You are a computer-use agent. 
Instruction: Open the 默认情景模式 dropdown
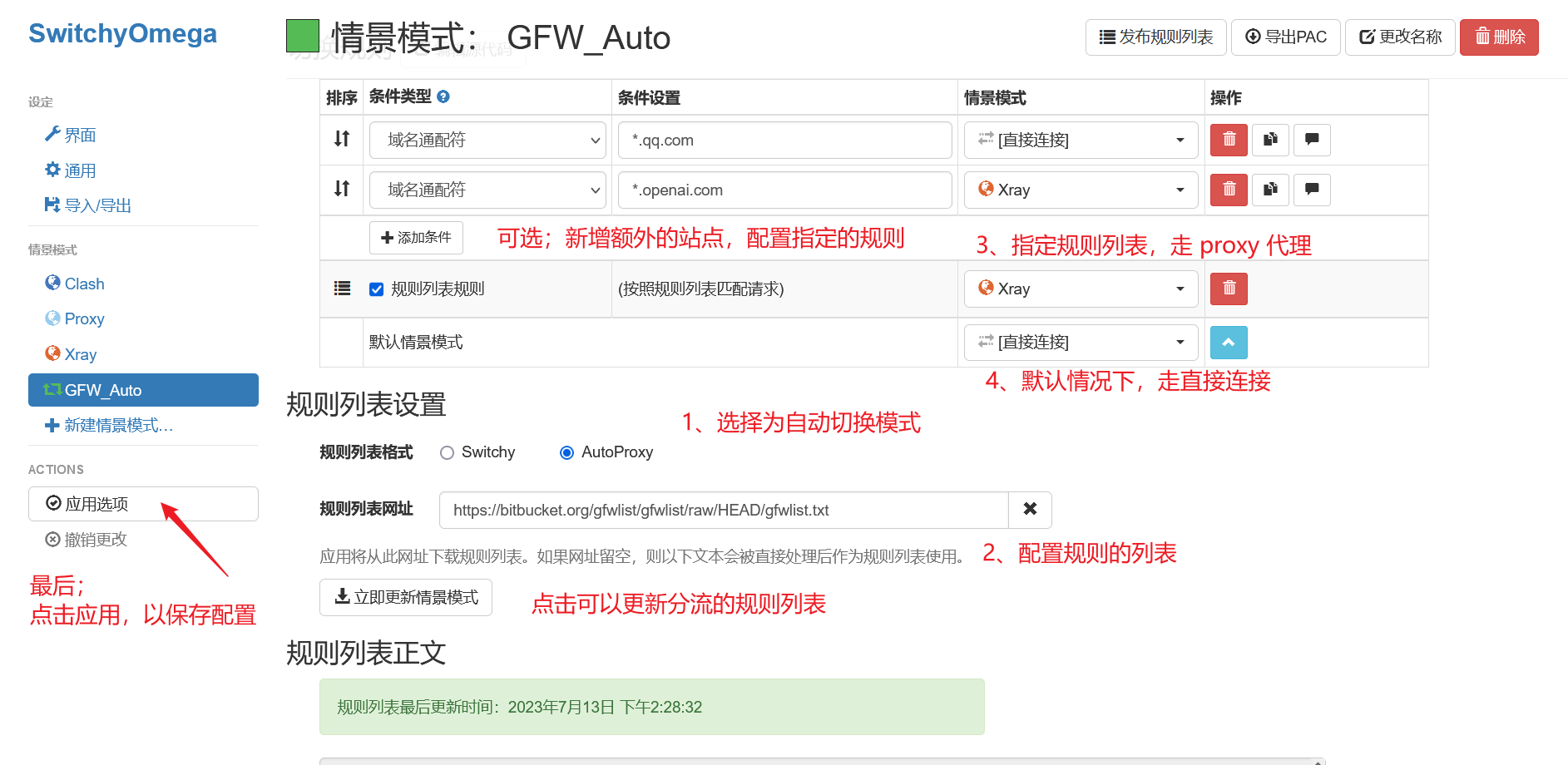coord(1080,342)
